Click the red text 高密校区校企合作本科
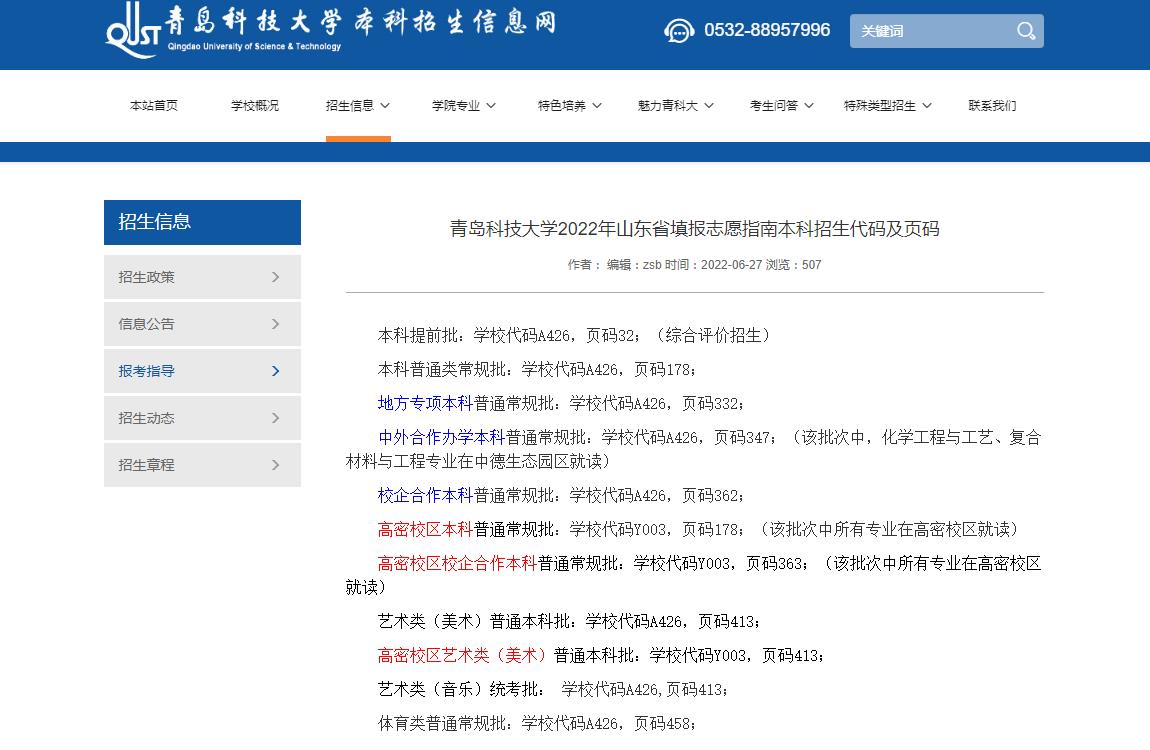This screenshot has width=1150, height=750. pyautogui.click(x=458, y=564)
